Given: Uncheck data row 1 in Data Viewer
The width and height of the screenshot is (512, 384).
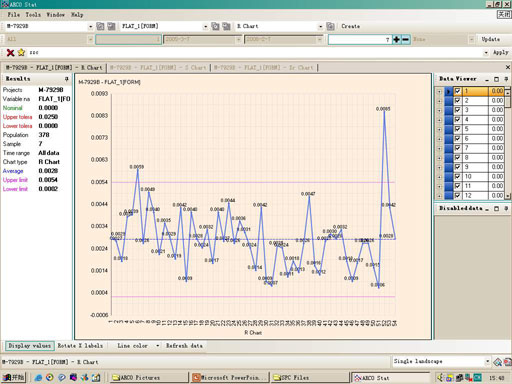Looking at the screenshot, I should point(458,91).
